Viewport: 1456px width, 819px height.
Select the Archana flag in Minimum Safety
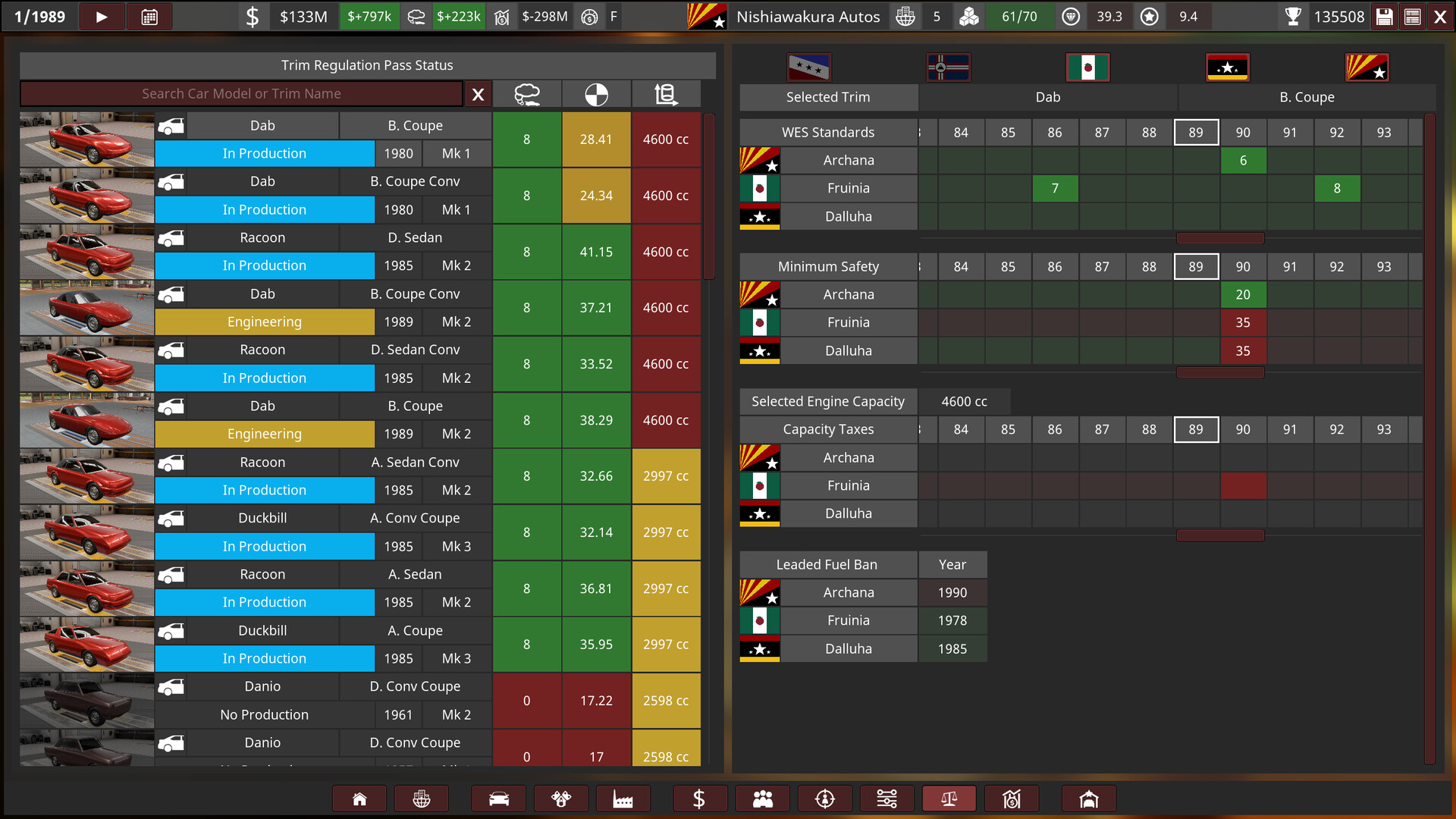point(759,294)
